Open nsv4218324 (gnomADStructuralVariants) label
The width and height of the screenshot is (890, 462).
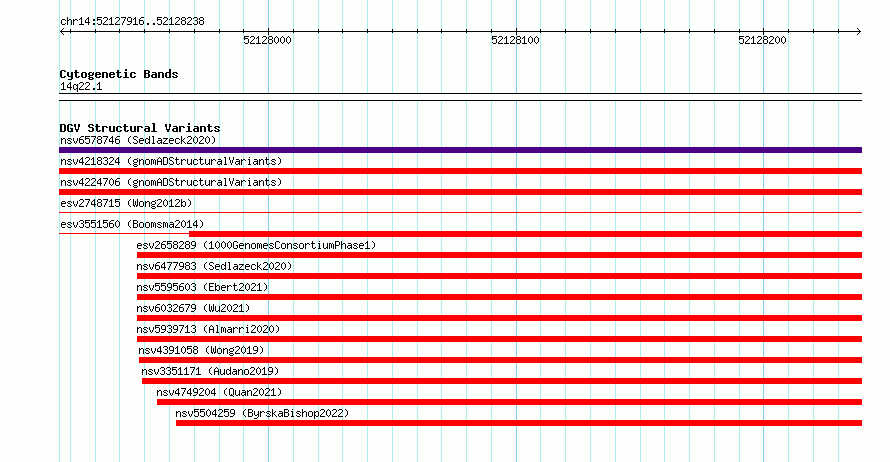[171, 161]
